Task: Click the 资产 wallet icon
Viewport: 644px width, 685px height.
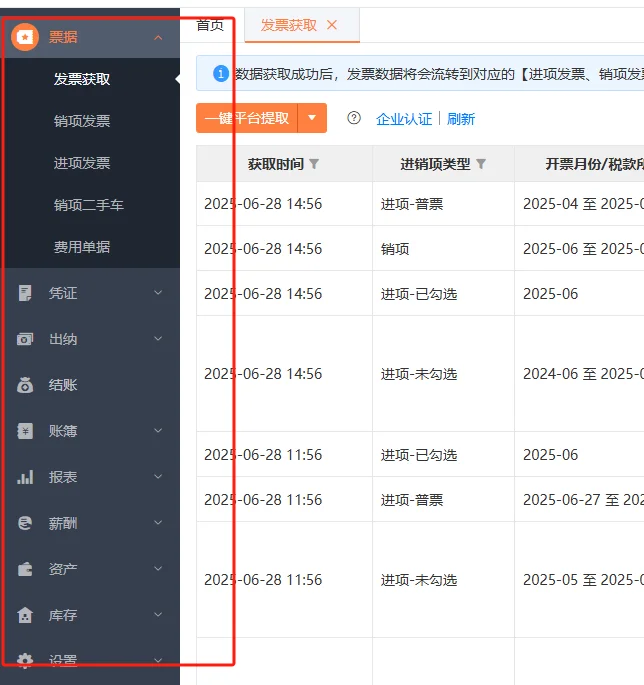Action: pyautogui.click(x=25, y=569)
